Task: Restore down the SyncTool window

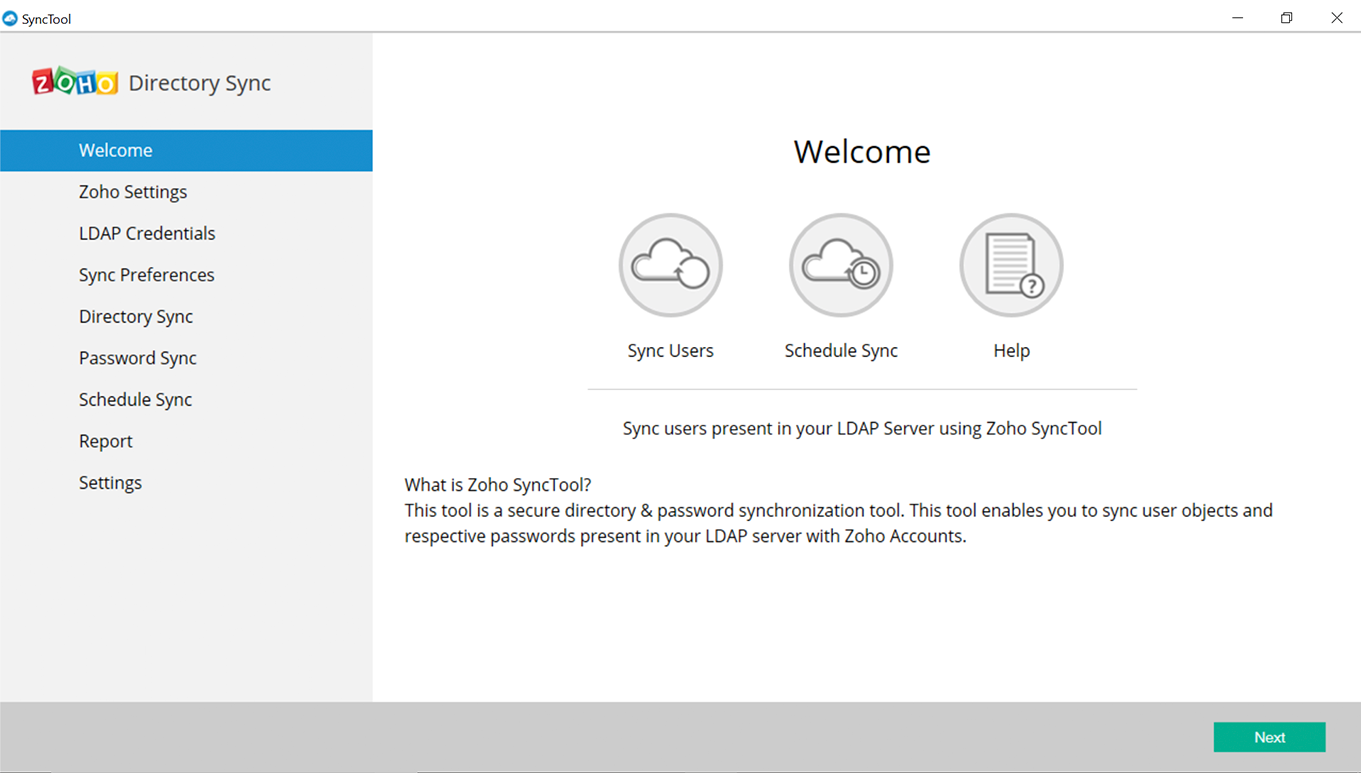Action: 1286,18
